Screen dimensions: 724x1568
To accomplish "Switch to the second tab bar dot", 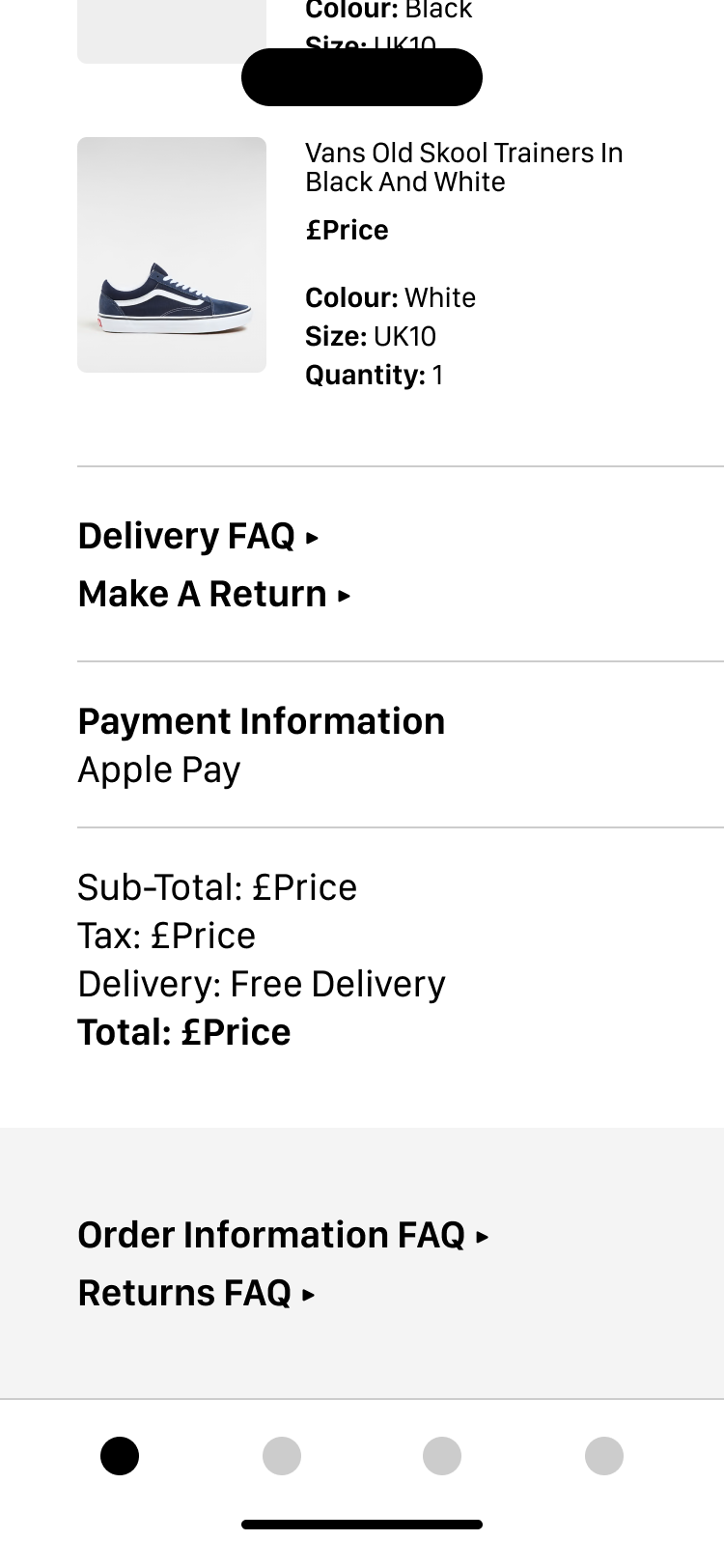I will [x=282, y=1456].
